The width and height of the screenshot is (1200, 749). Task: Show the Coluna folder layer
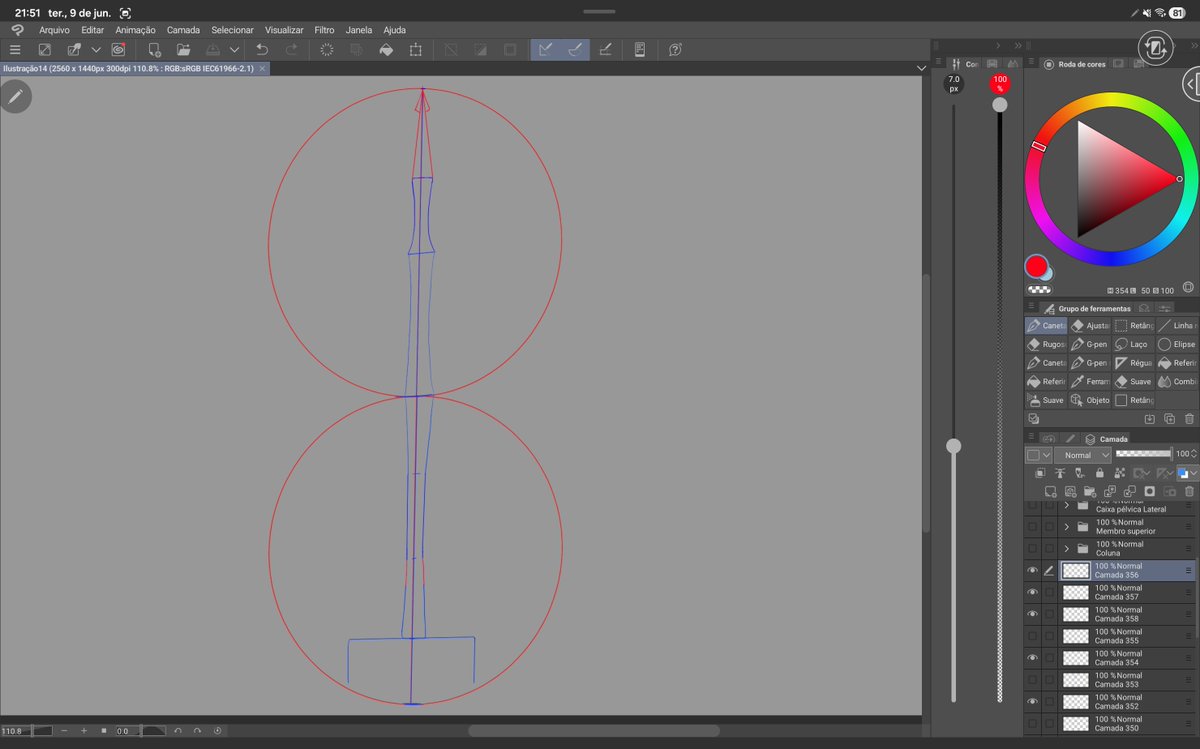[1033, 549]
